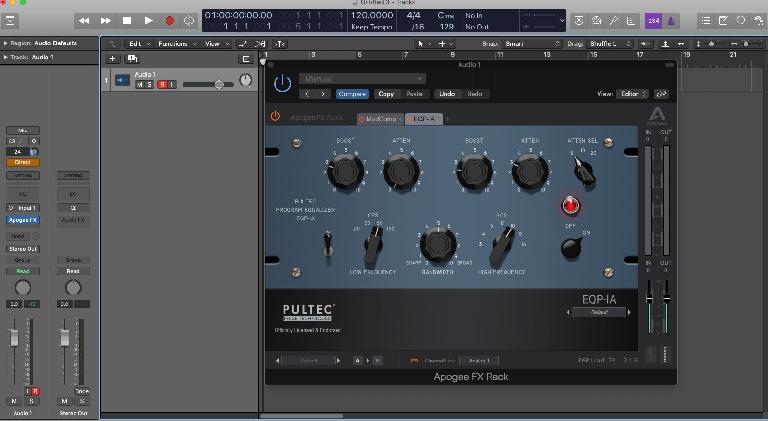Click the Audio 1 track pan knob
The height and width of the screenshot is (421, 768).
(x=245, y=80)
